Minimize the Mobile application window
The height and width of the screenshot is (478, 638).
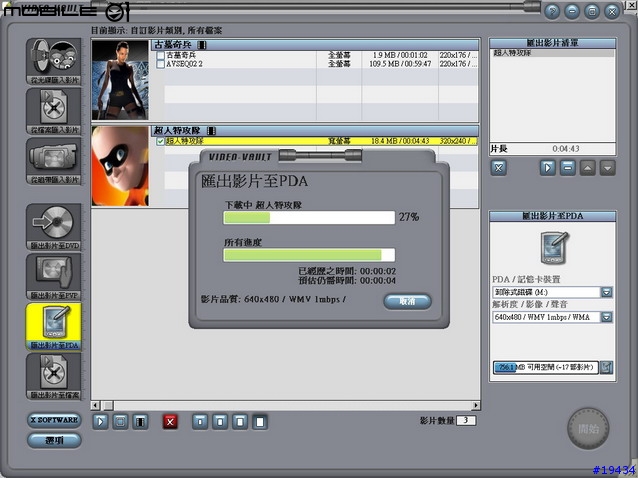pos(572,11)
